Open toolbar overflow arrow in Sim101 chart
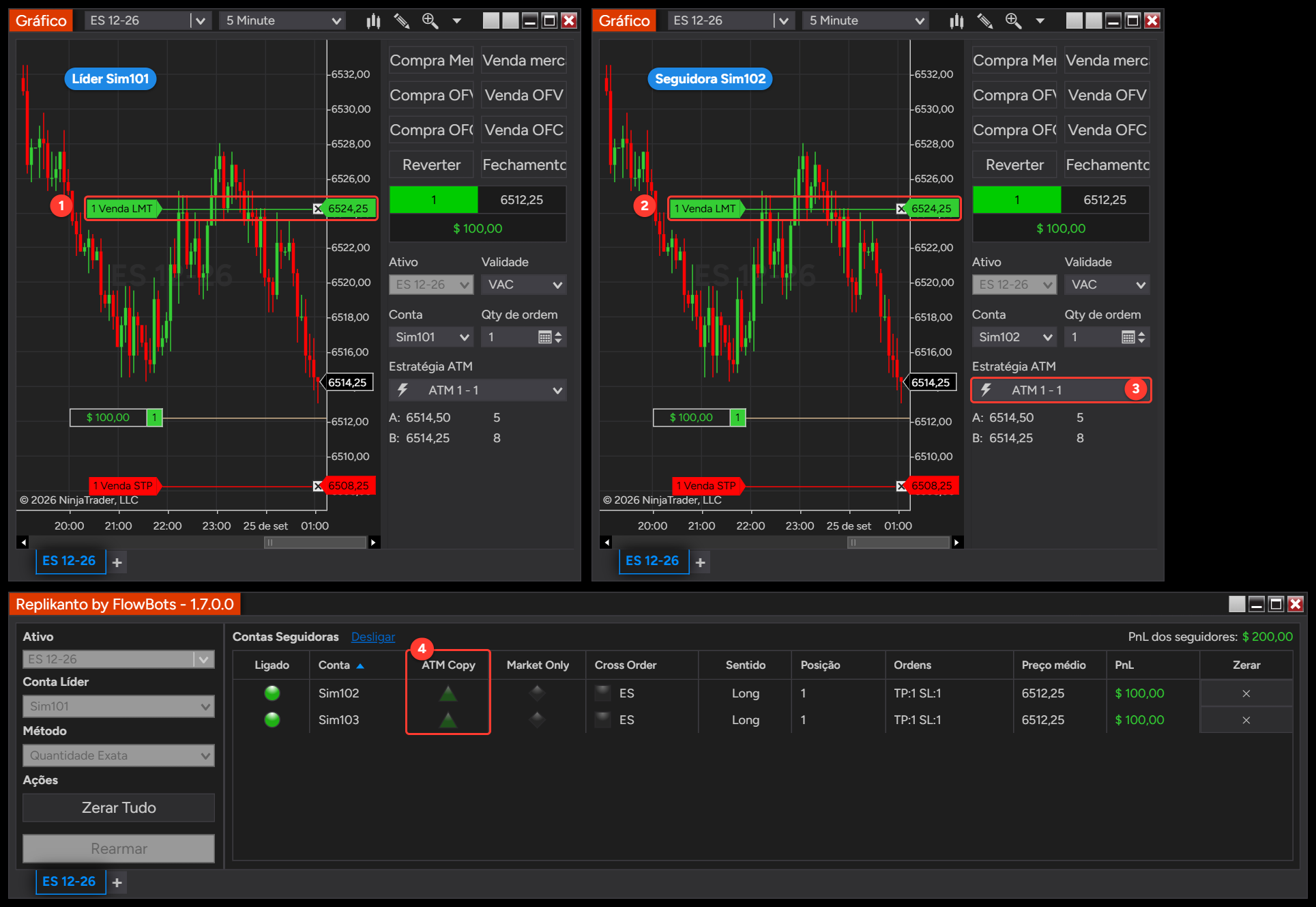Screen dimensions: 1316x907 tap(457, 21)
